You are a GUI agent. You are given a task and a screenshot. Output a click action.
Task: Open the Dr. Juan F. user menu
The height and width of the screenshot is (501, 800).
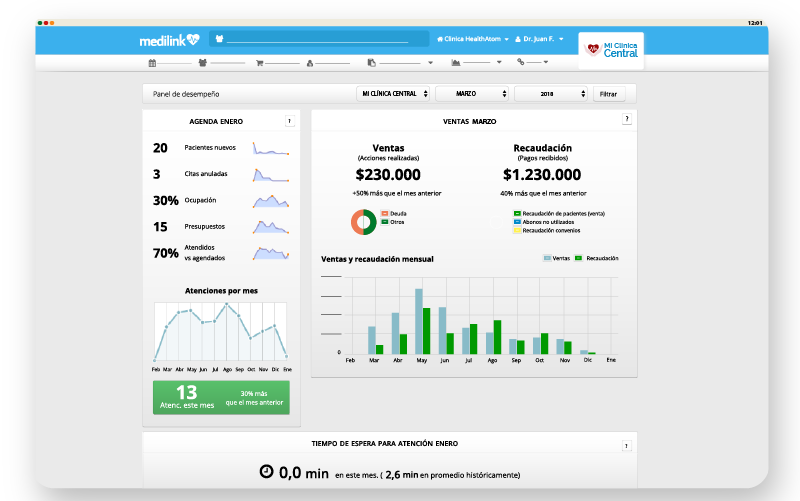(539, 39)
